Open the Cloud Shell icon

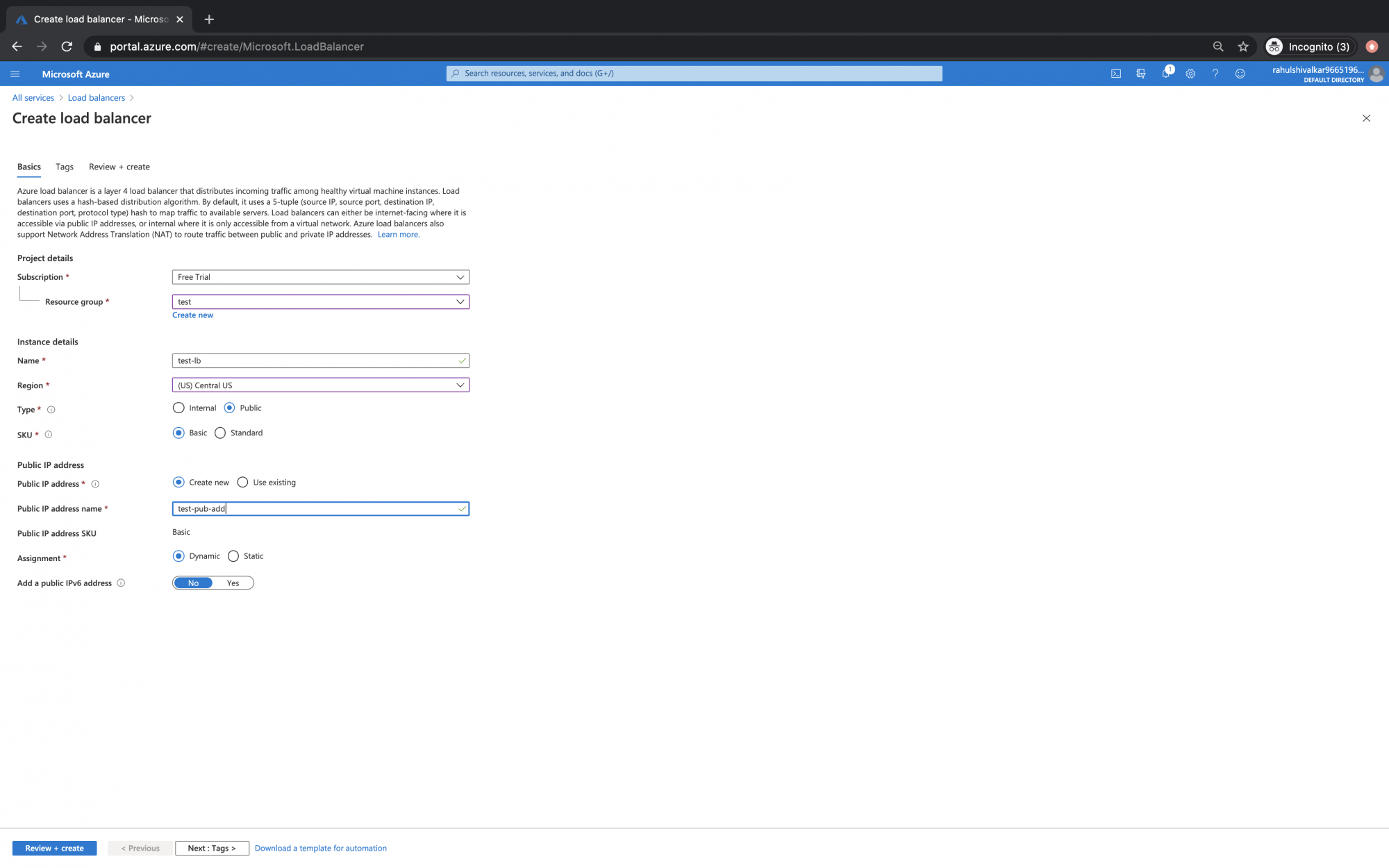pos(1116,74)
